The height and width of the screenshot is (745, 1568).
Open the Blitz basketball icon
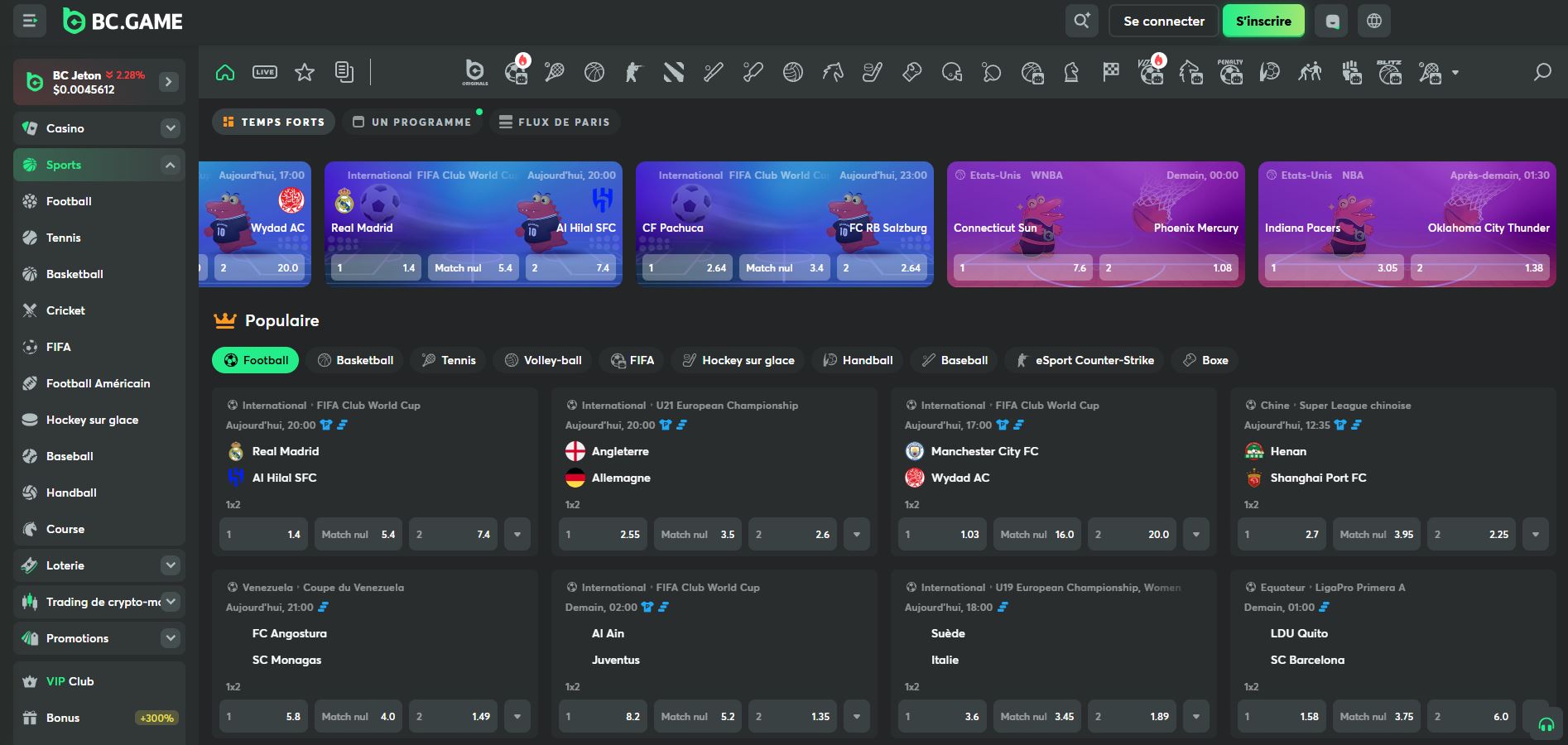[x=1389, y=72]
